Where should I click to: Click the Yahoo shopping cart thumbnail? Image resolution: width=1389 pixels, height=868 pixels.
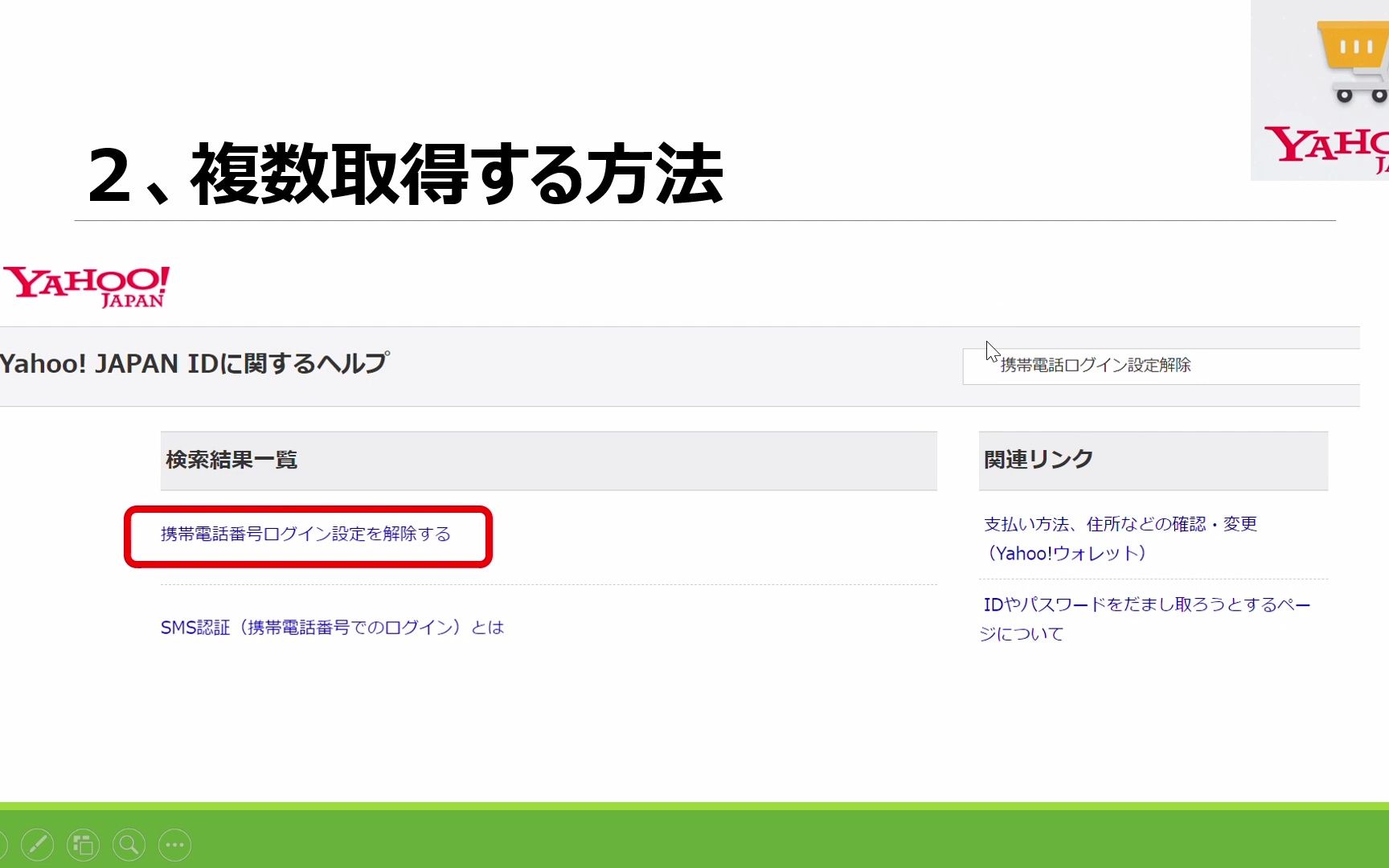[x=1320, y=90]
